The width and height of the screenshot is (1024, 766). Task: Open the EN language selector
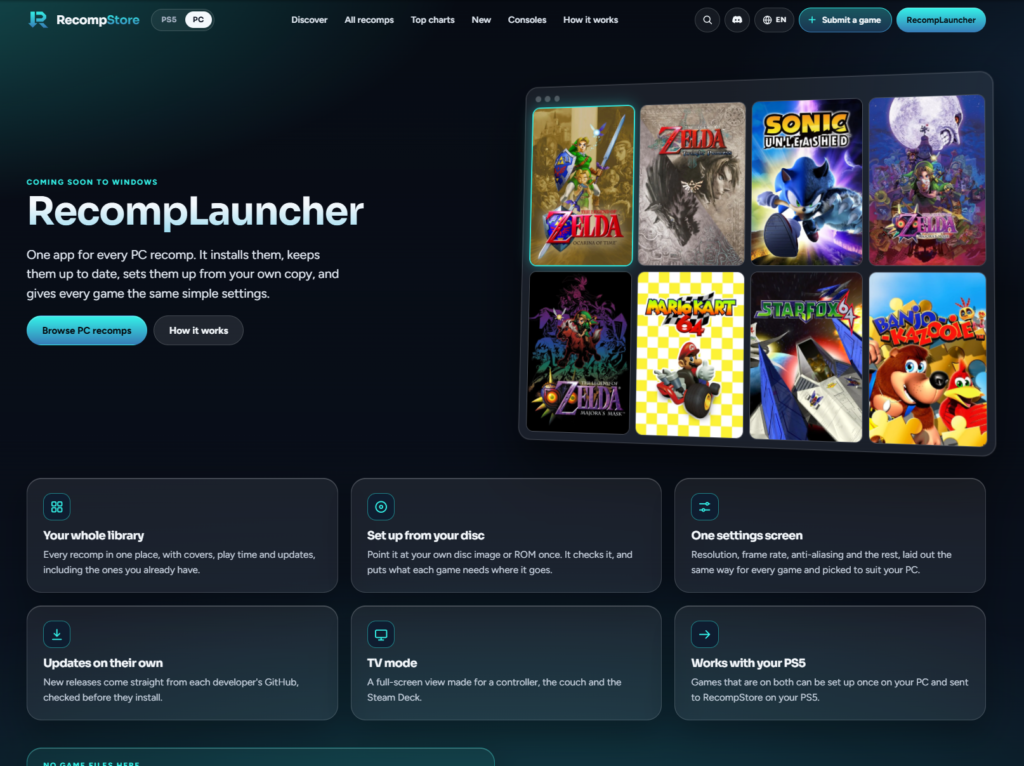775,20
